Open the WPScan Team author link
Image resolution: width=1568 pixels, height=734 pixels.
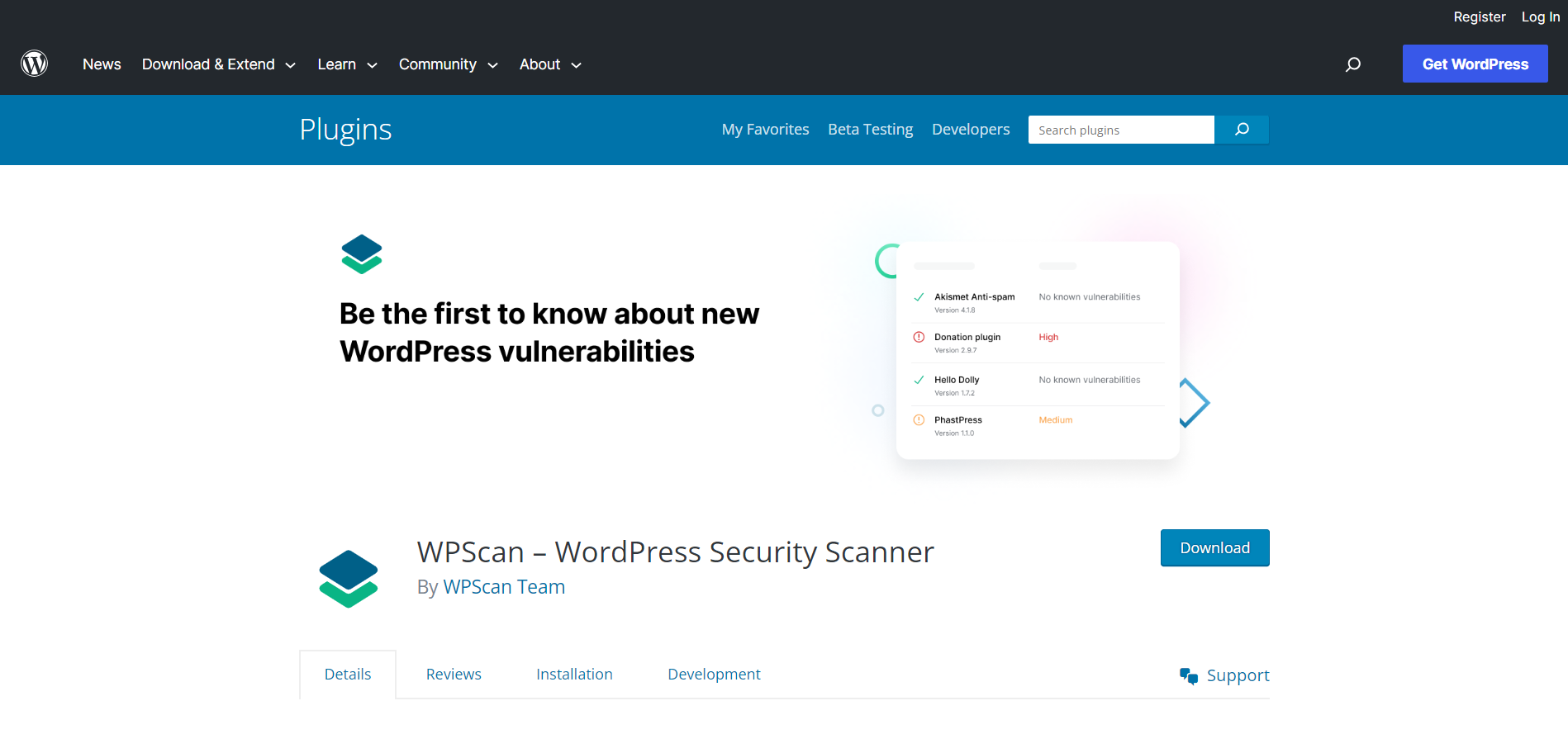(504, 587)
